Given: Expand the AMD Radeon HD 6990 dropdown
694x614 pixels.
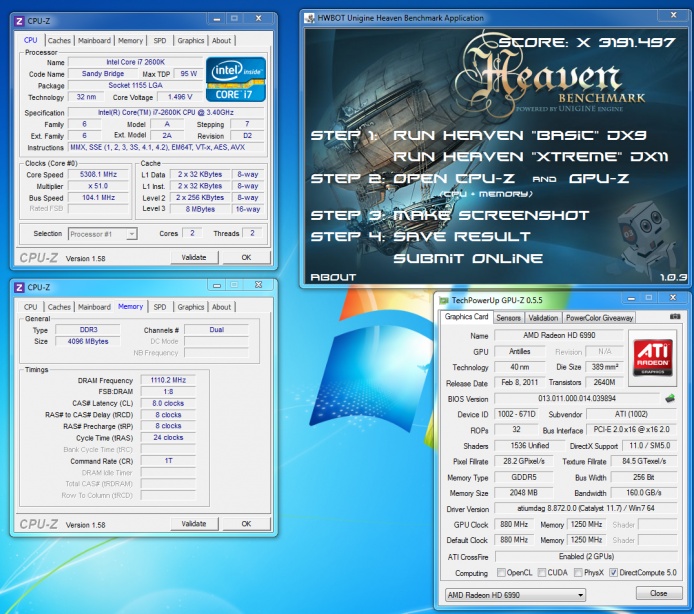Looking at the screenshot, I should (x=513, y=595).
